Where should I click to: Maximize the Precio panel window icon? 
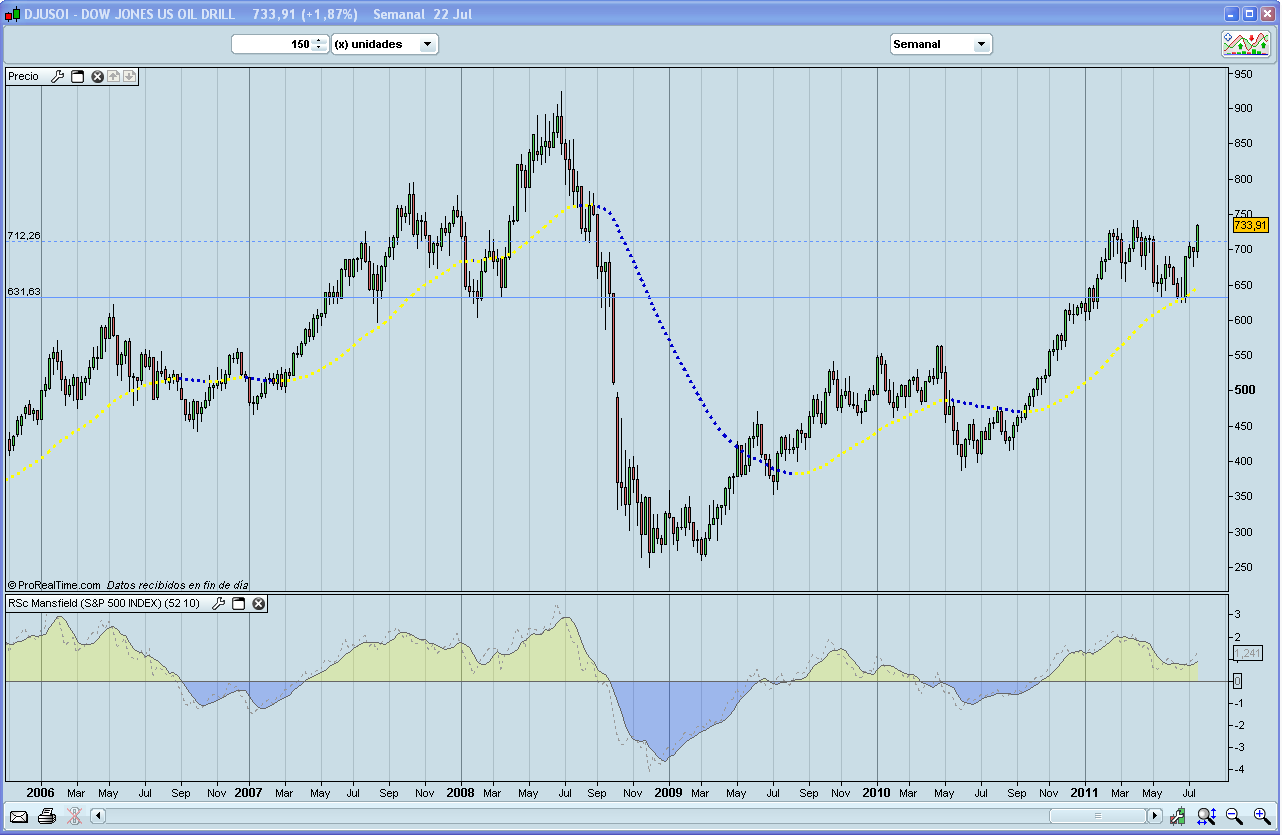[77, 76]
